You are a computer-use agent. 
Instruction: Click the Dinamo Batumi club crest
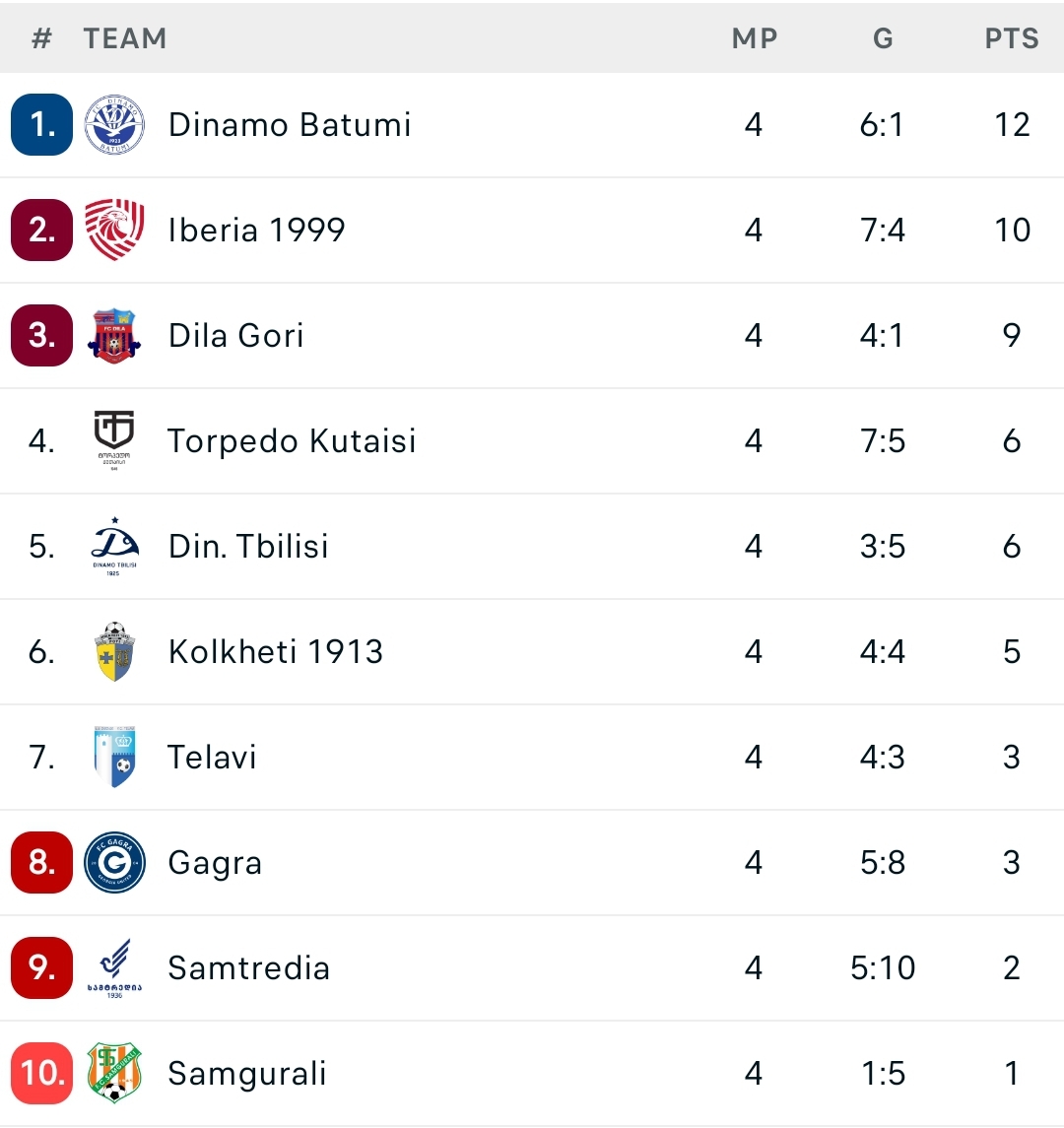click(x=114, y=125)
